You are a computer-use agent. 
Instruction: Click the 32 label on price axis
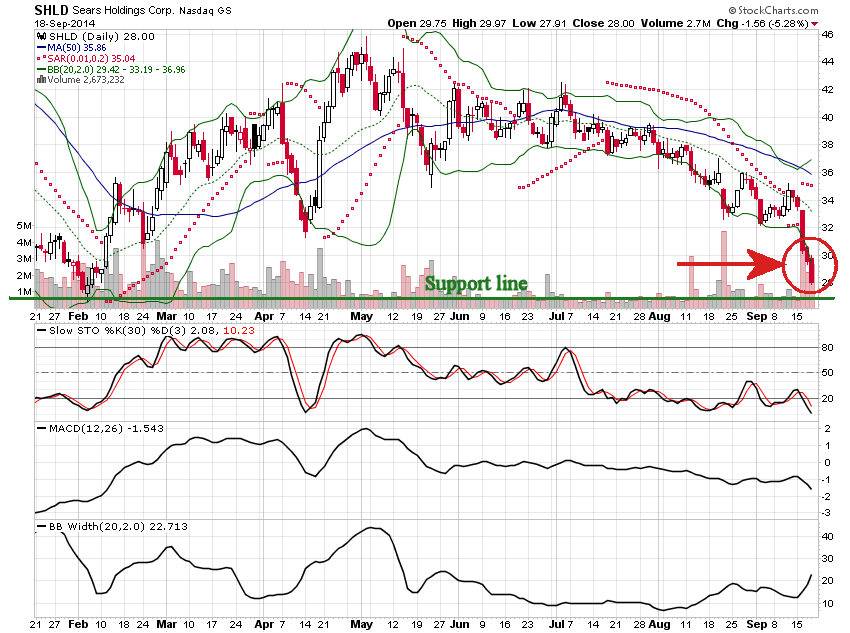pos(827,228)
